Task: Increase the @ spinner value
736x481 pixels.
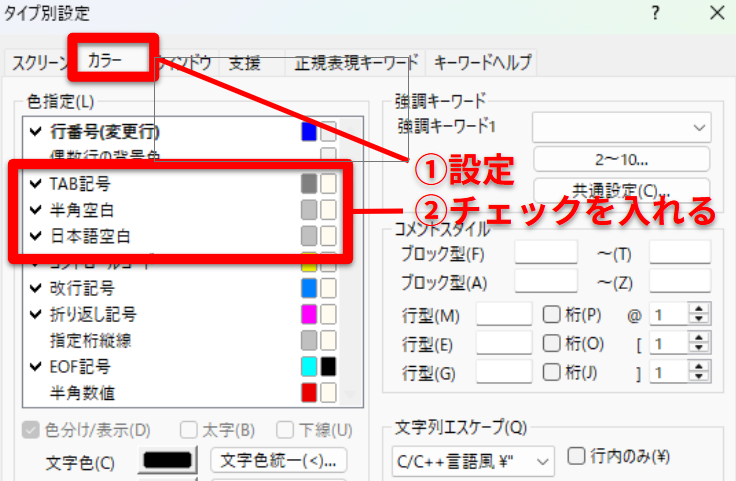Action: pos(698,308)
